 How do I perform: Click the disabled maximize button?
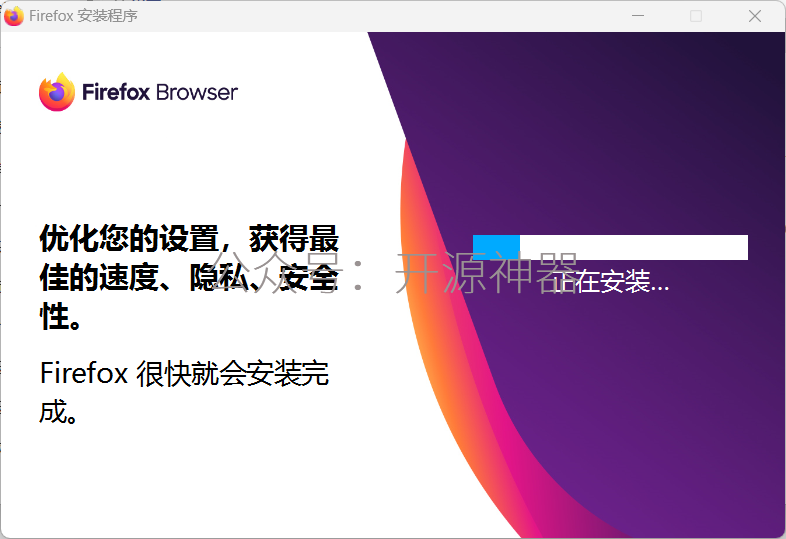point(696,16)
